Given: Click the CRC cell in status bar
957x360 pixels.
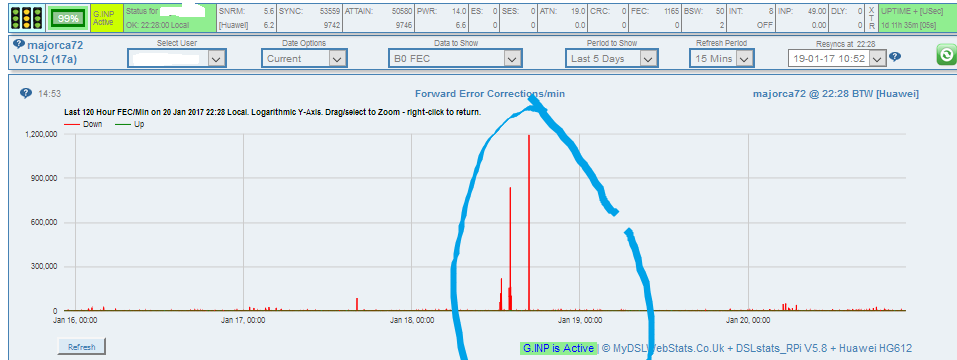Looking at the screenshot, I should pos(609,18).
